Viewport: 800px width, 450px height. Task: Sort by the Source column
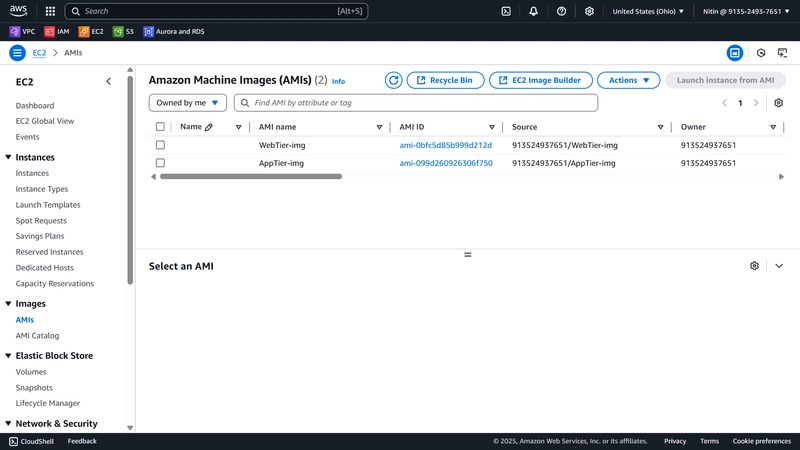pos(660,127)
